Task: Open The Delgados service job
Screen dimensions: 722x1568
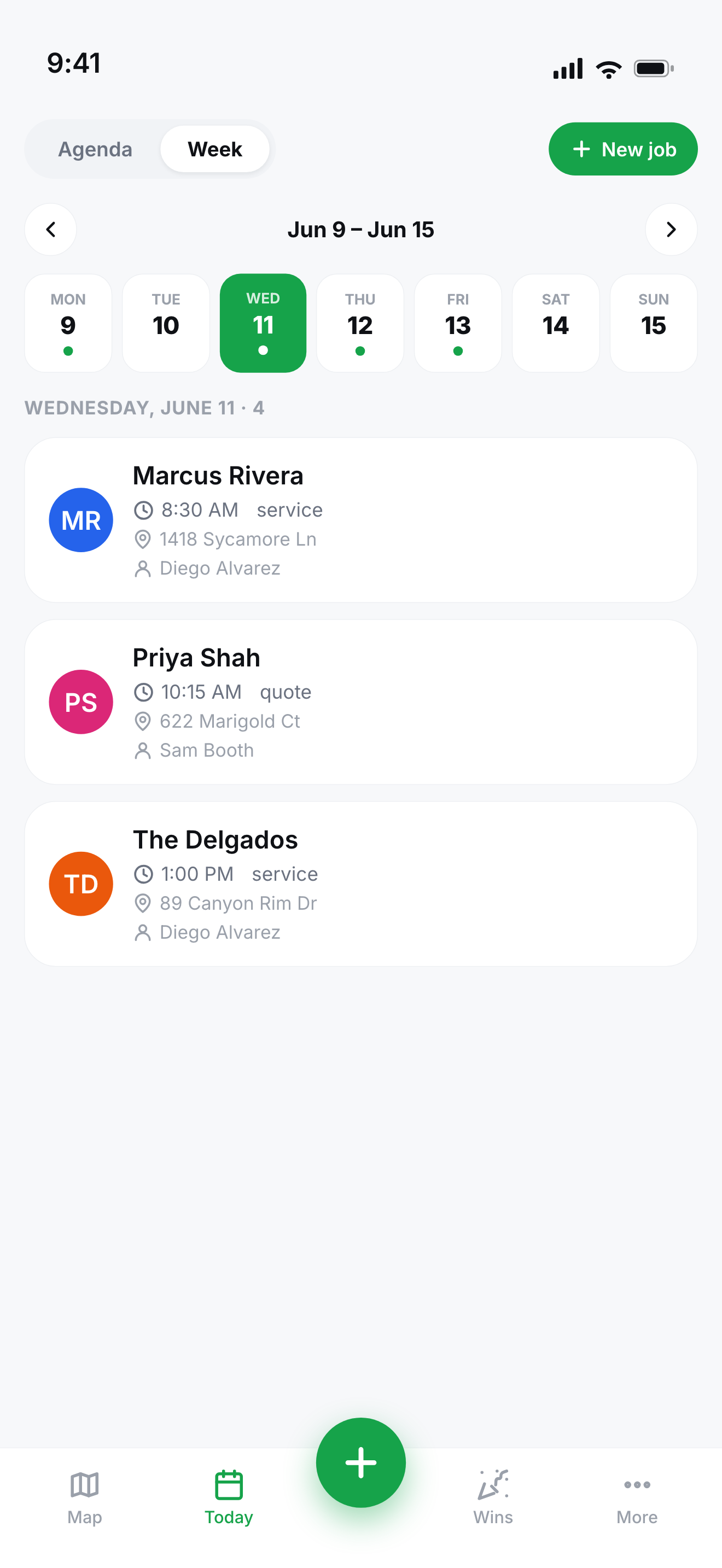Action: pyautogui.click(x=361, y=884)
